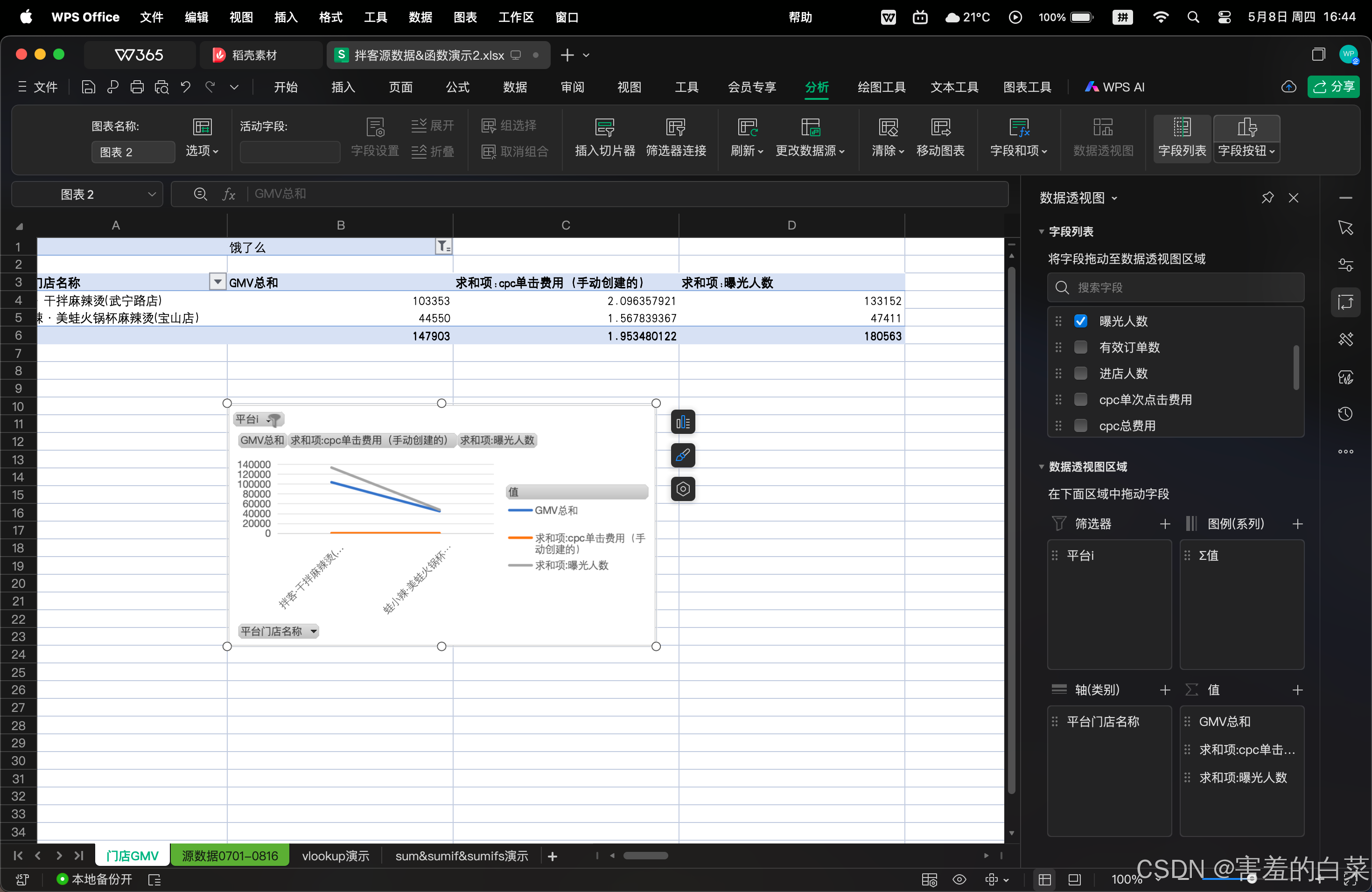Pin the pivot chart side panel
Image resolution: width=1372 pixels, height=892 pixels.
click(1267, 198)
